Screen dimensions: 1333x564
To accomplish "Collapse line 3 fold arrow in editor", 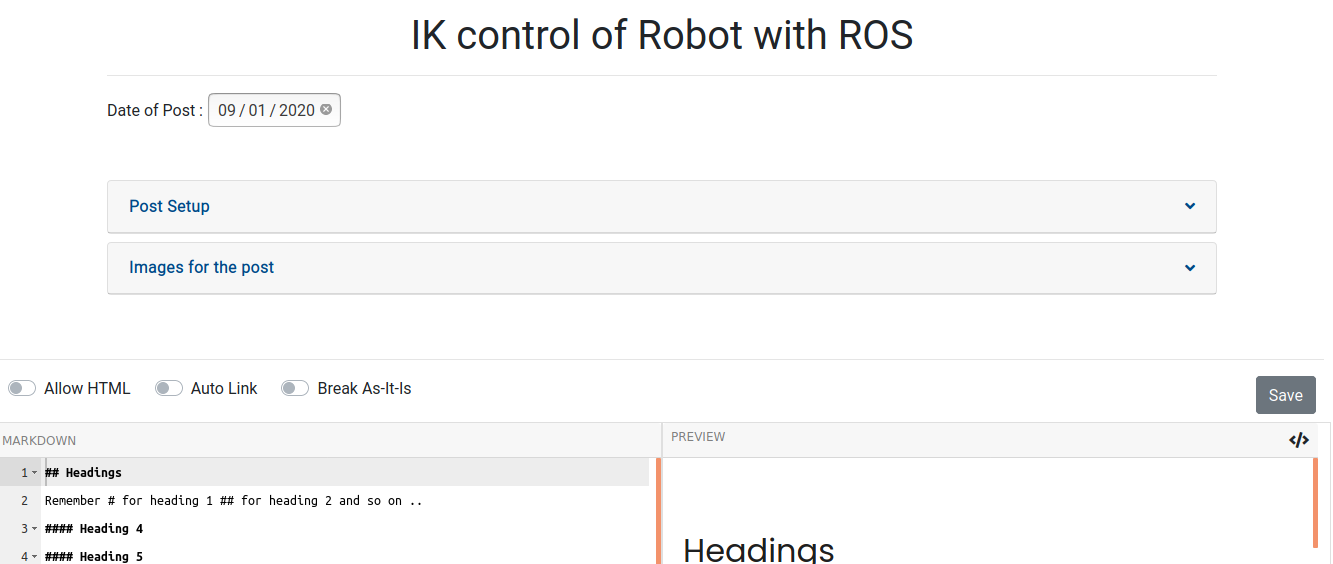I will point(34,528).
